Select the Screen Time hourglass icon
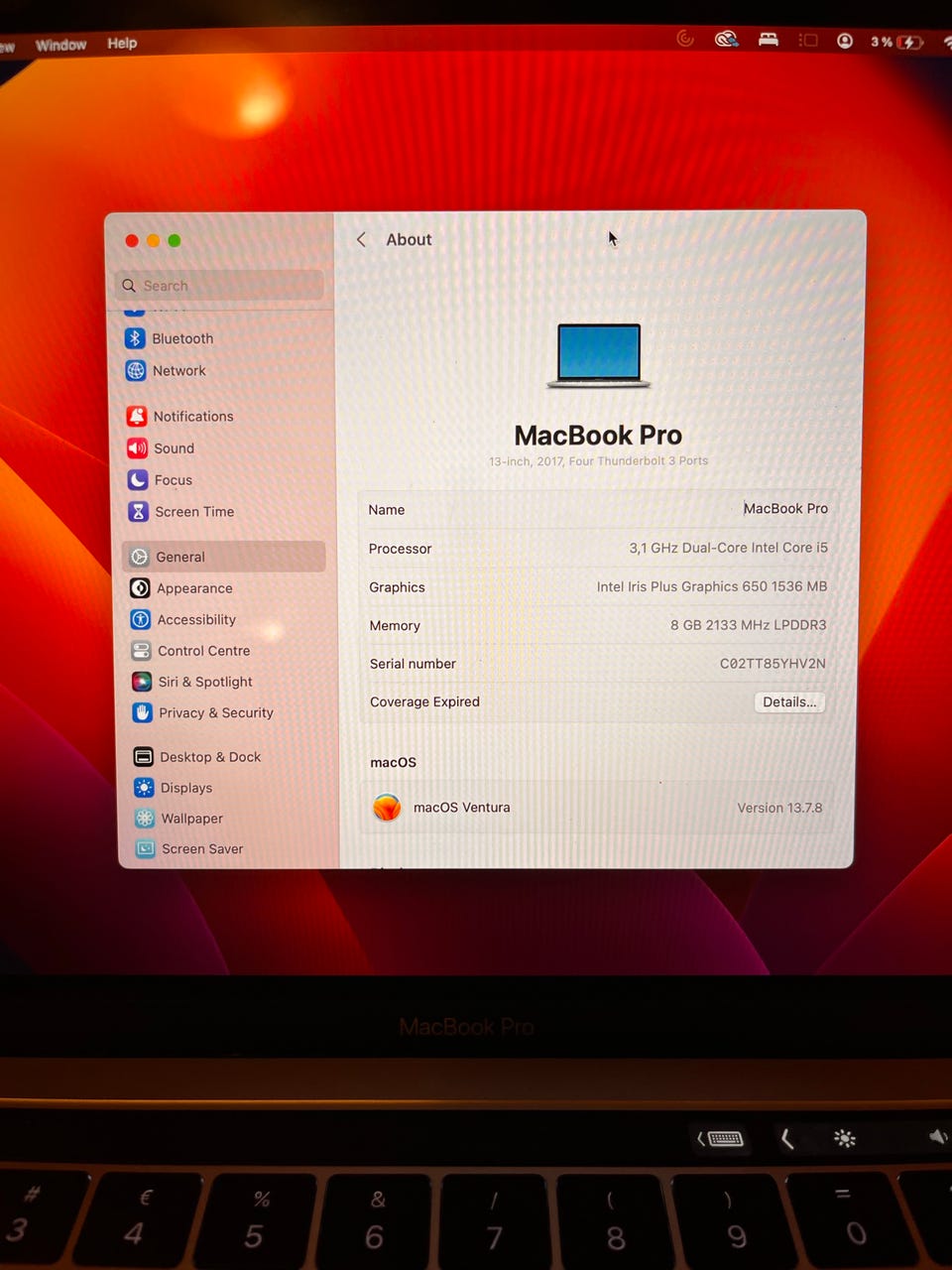 pyautogui.click(x=139, y=512)
